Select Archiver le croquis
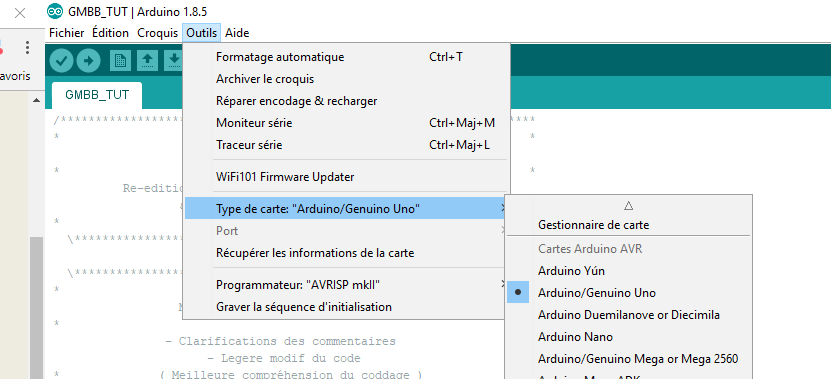 pos(346,79)
